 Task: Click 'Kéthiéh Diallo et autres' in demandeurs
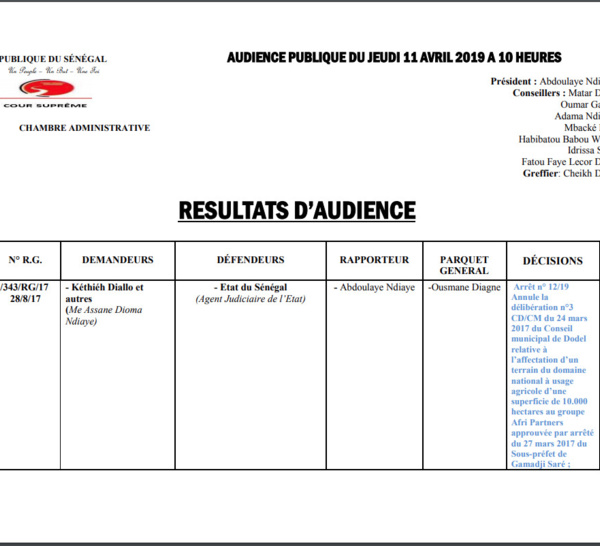click(x=104, y=293)
